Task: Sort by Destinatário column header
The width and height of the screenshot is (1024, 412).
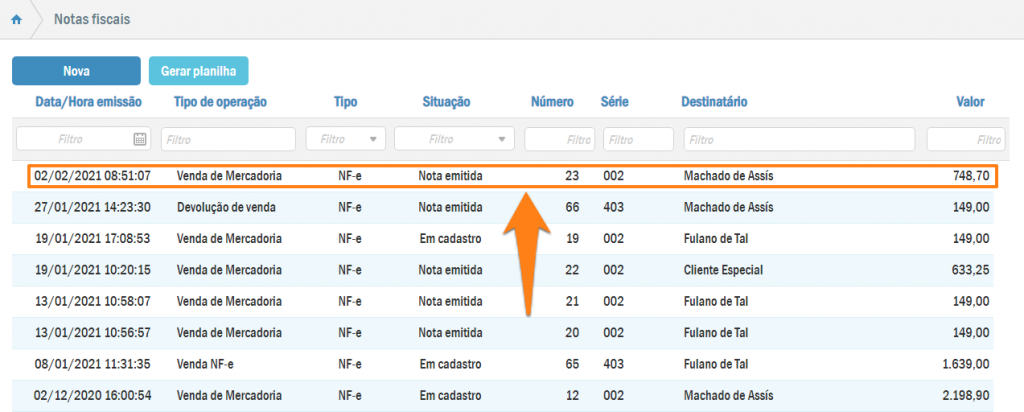Action: pyautogui.click(x=714, y=102)
